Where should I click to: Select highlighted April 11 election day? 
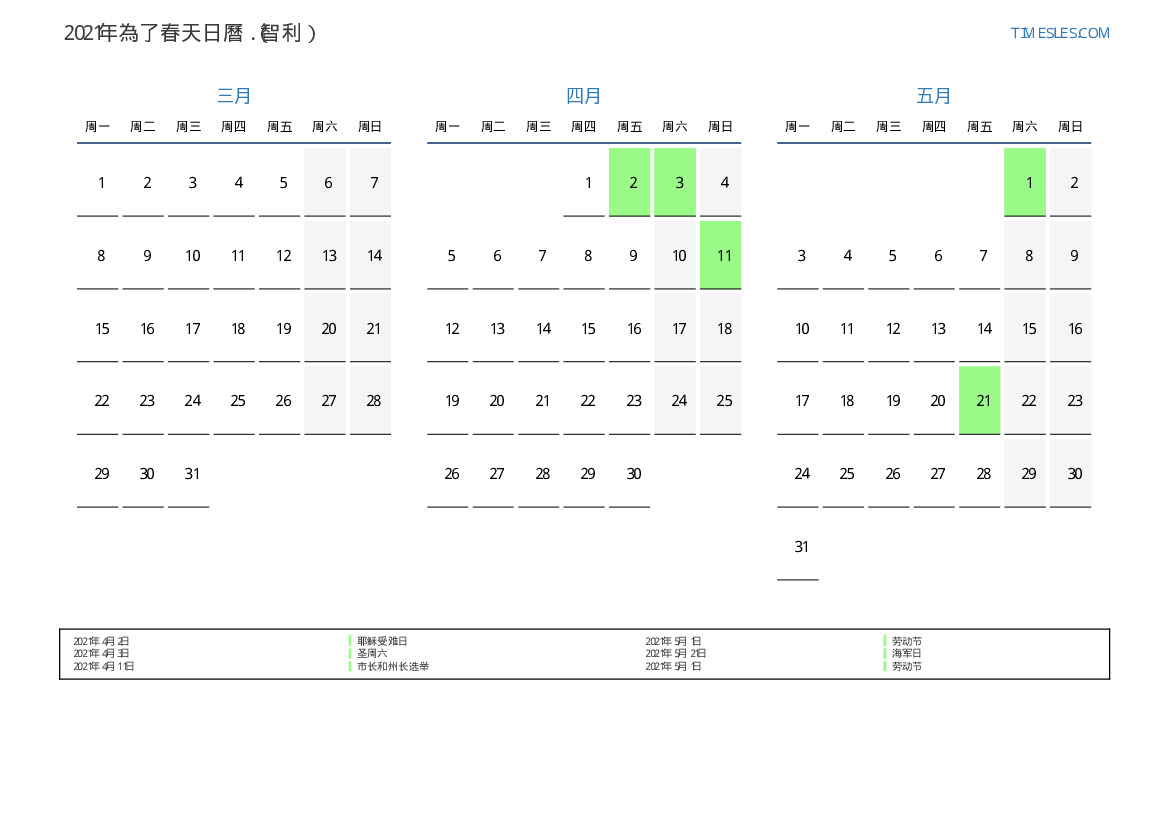click(721, 255)
